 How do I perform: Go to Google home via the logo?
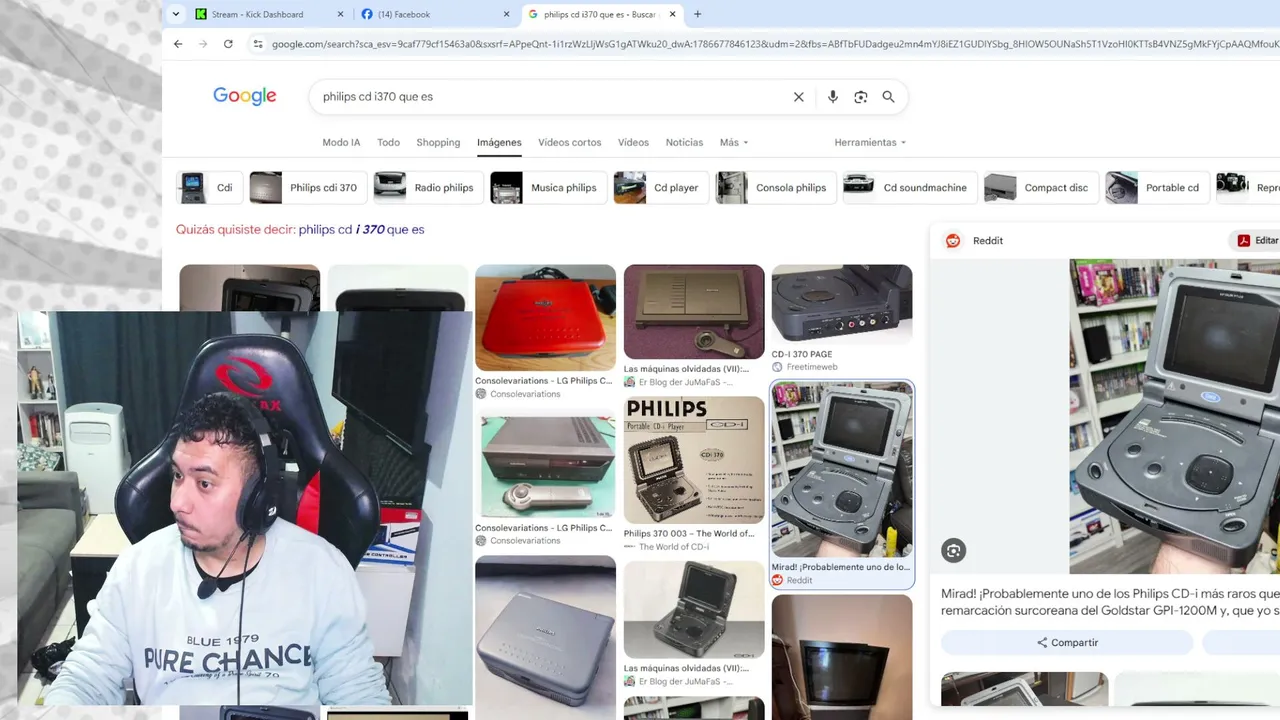pyautogui.click(x=245, y=96)
